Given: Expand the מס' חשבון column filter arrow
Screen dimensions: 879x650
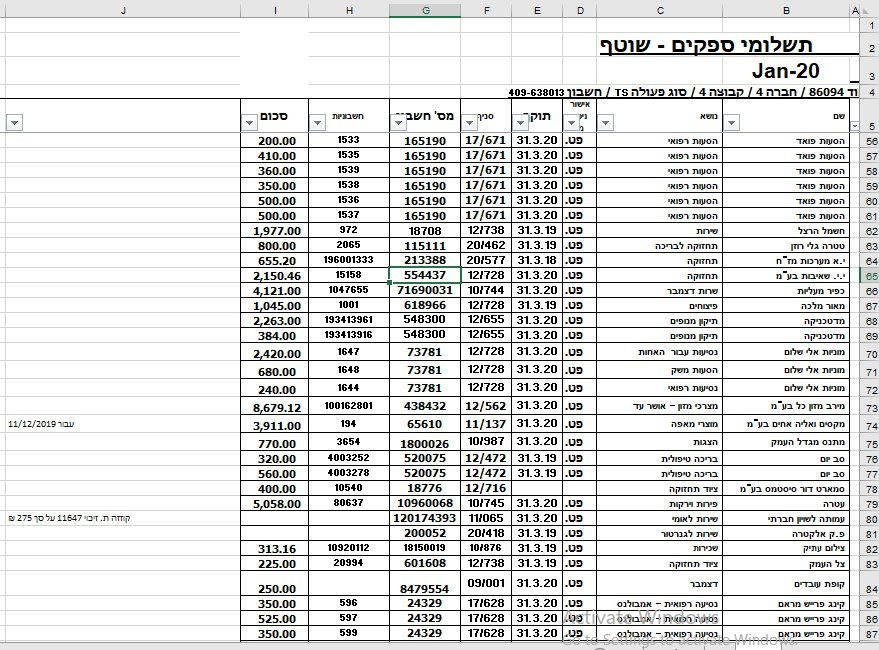Looking at the screenshot, I should 398,123.
